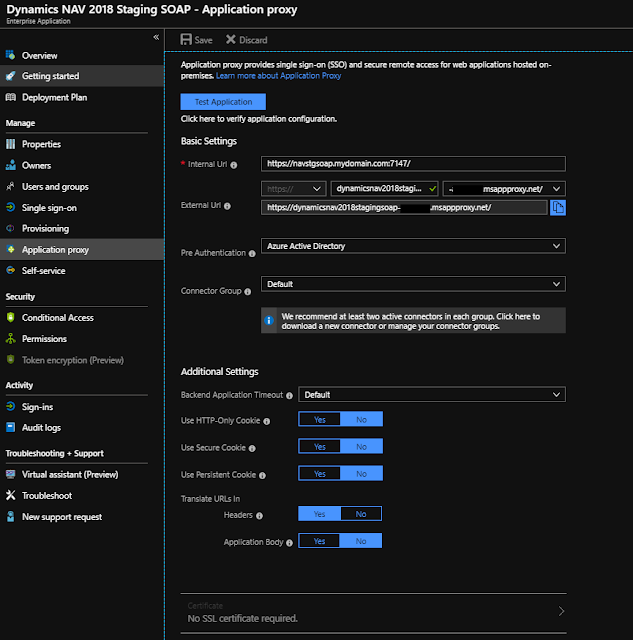Click info icon beside Application Body
633x640 pixels.
click(x=289, y=543)
